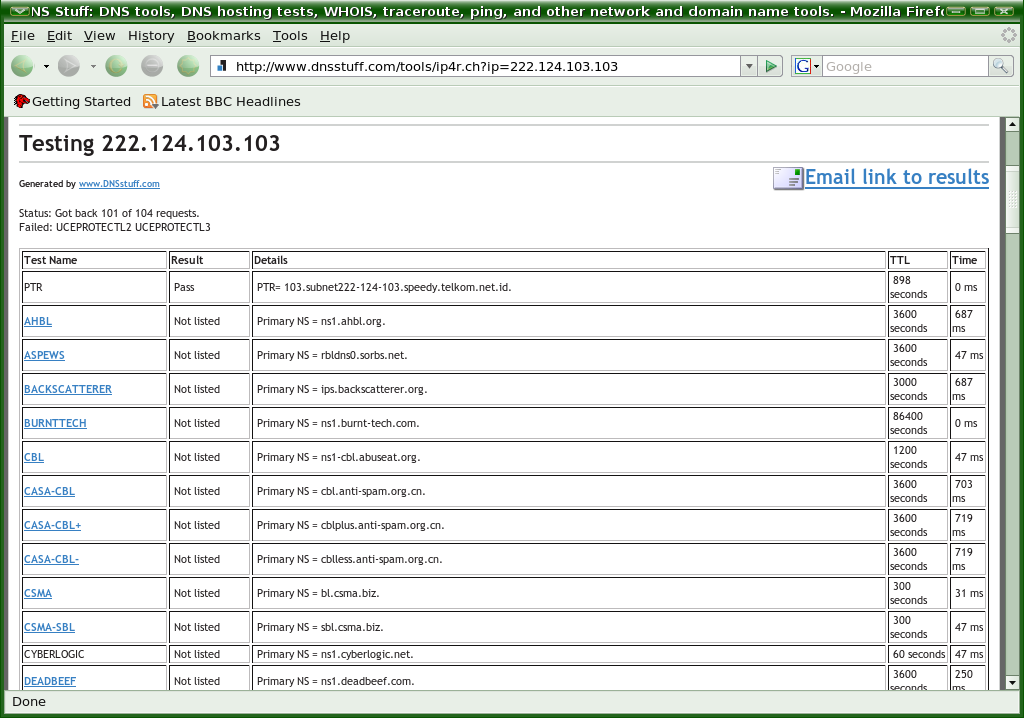1024x718 pixels.
Task: Open the Help menu
Action: [335, 35]
